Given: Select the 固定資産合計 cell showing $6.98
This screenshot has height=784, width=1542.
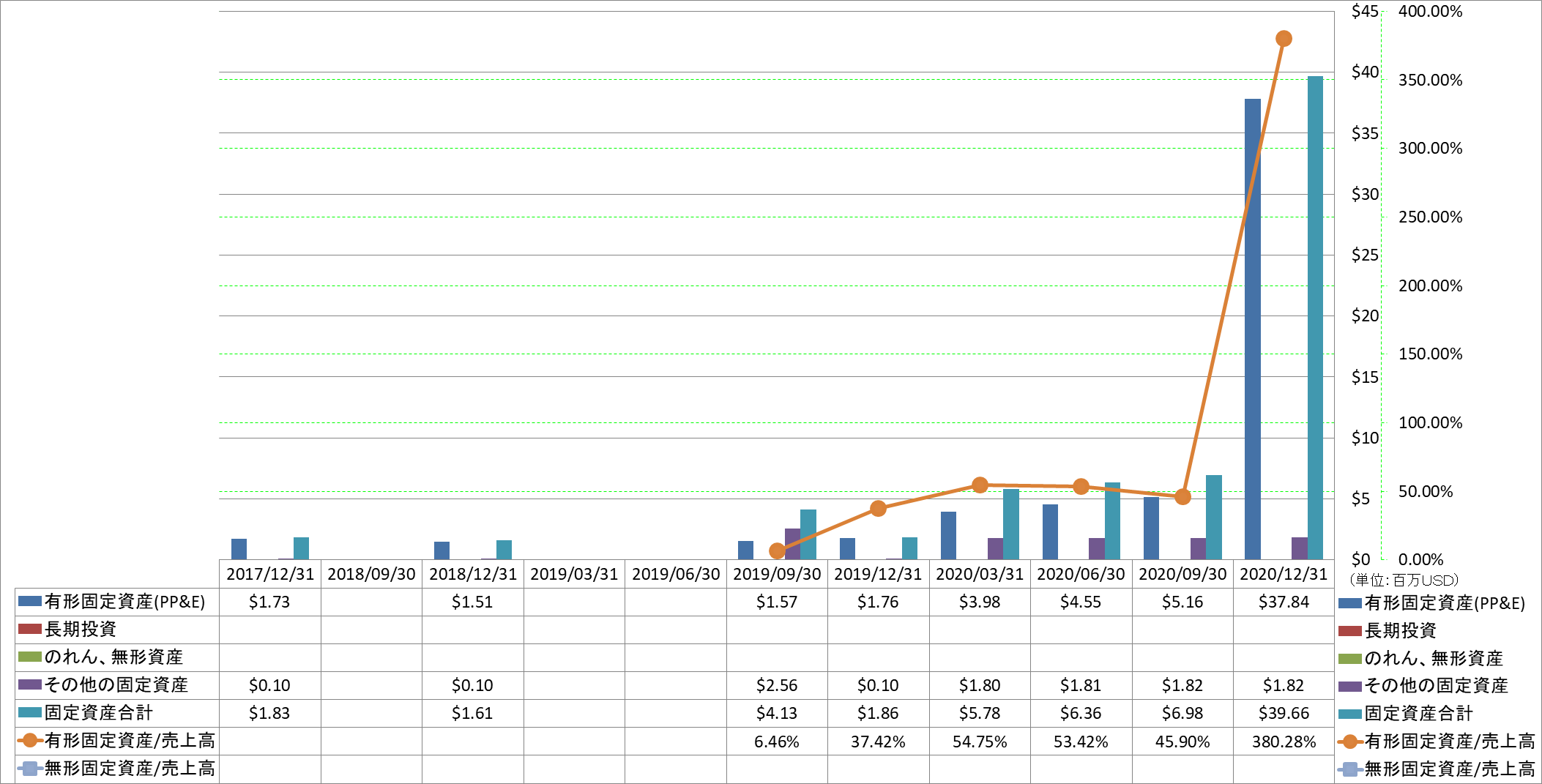Looking at the screenshot, I should (x=1182, y=713).
